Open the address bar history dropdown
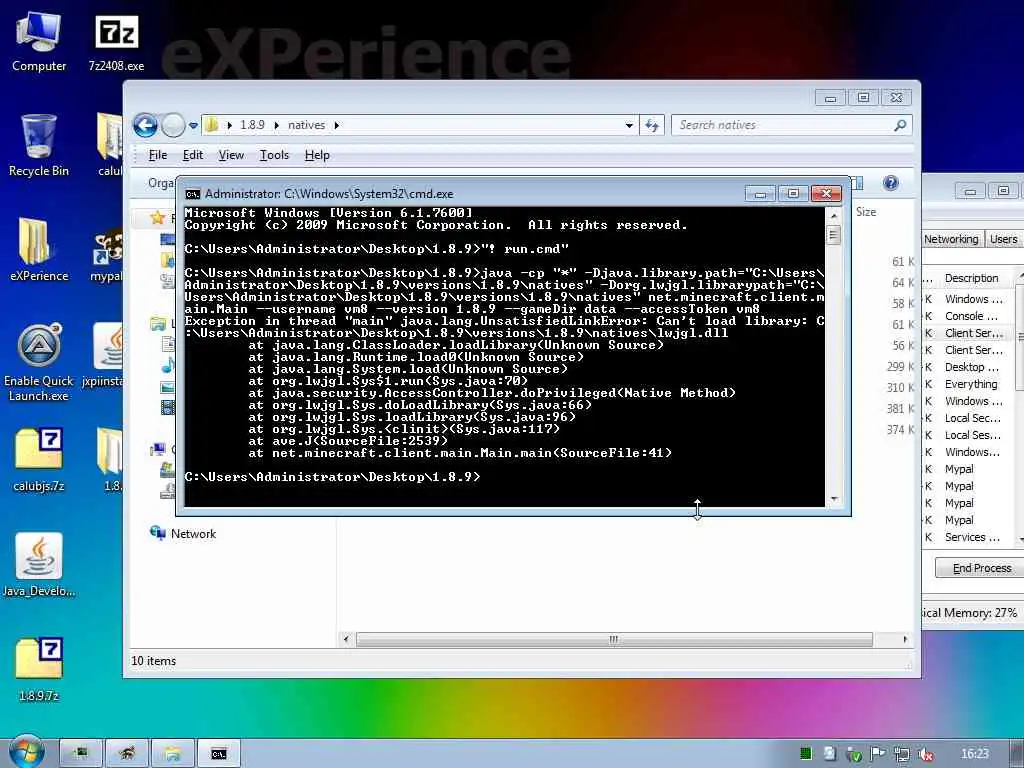This screenshot has height=768, width=1024. click(628, 125)
